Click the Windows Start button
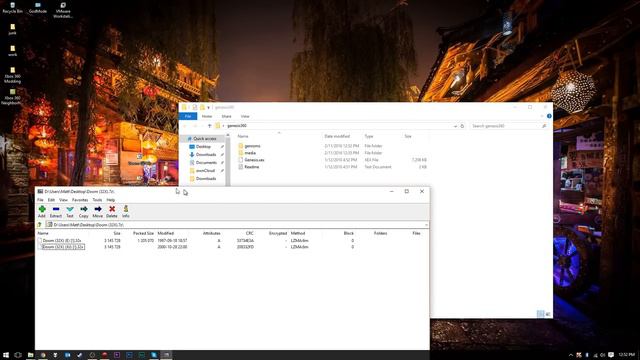Image resolution: width=640 pixels, height=360 pixels. tap(6, 355)
